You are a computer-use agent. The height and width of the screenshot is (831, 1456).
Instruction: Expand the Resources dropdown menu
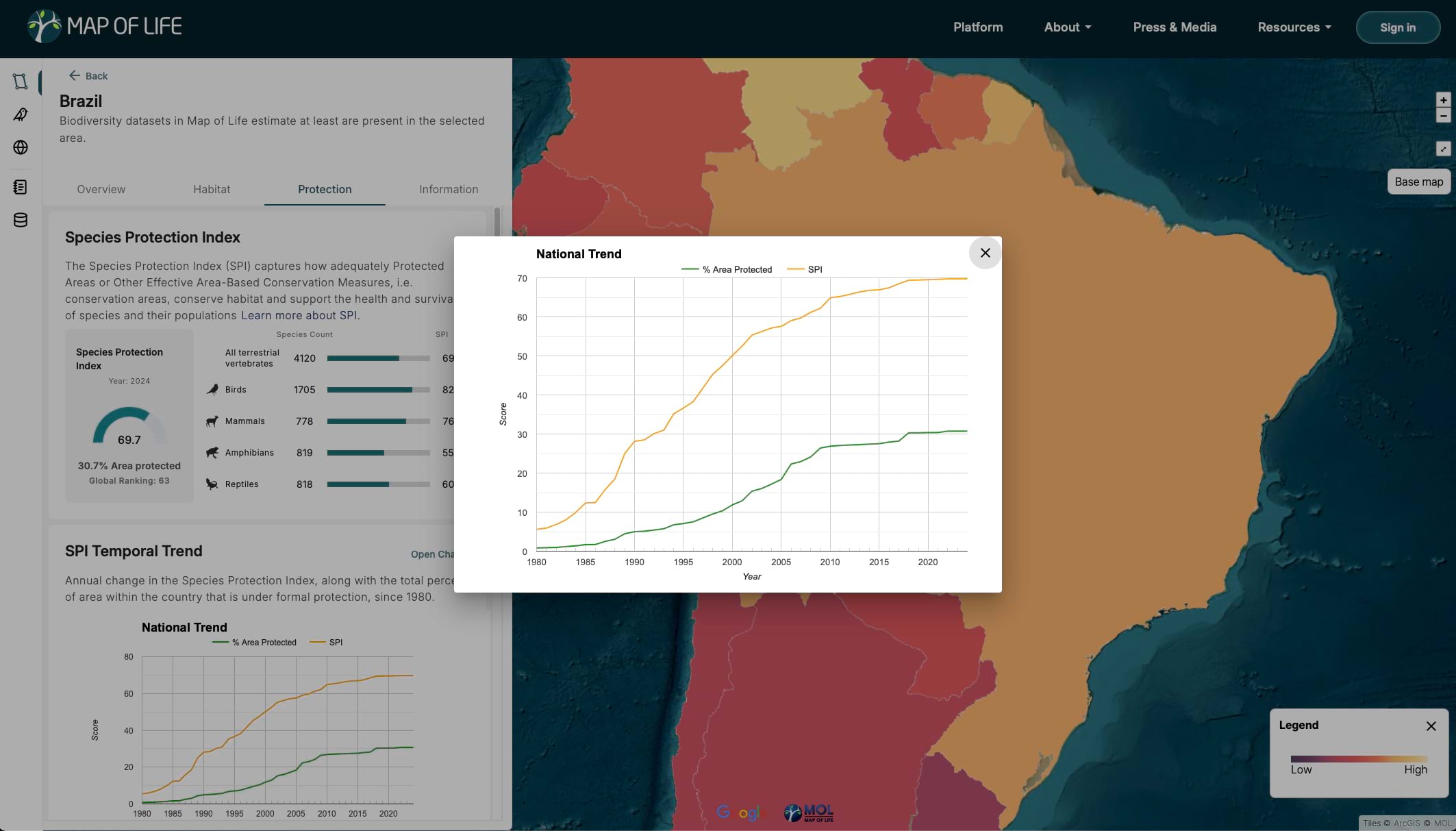click(1294, 27)
